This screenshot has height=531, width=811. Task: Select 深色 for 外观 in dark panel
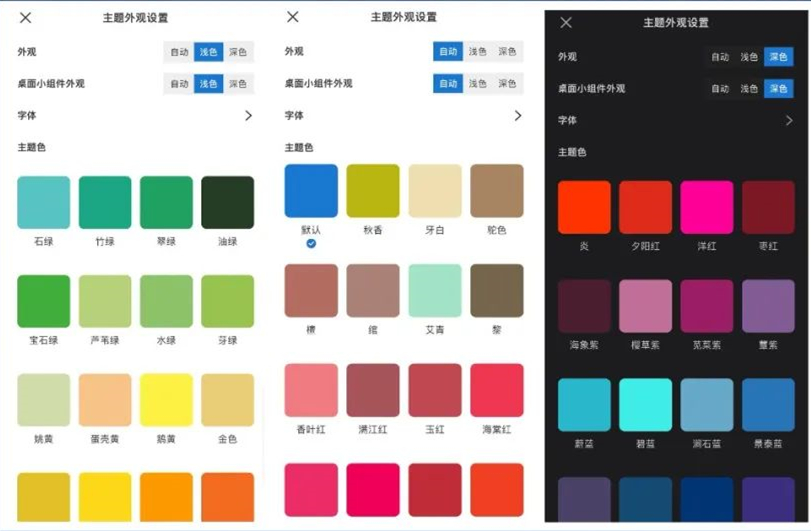click(x=778, y=57)
